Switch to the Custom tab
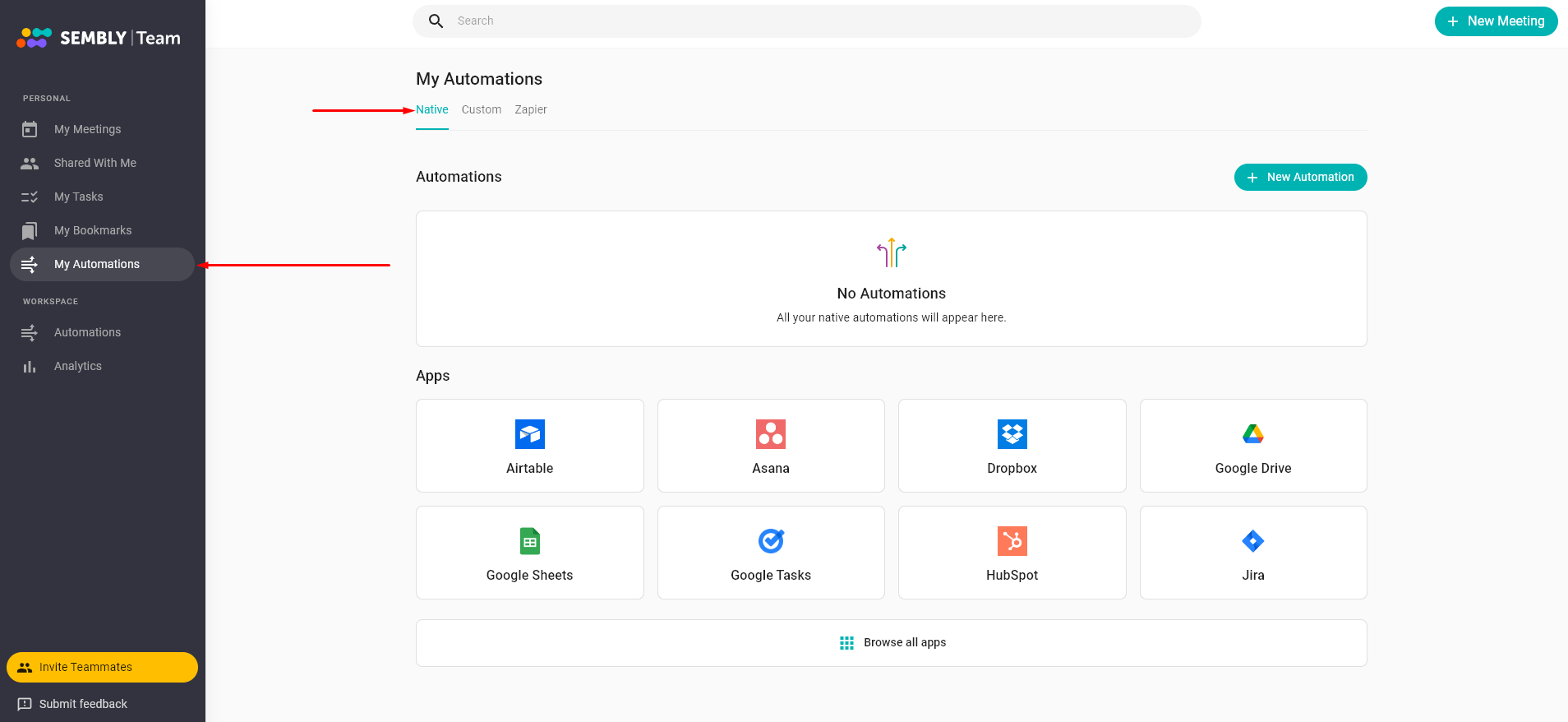 482,109
